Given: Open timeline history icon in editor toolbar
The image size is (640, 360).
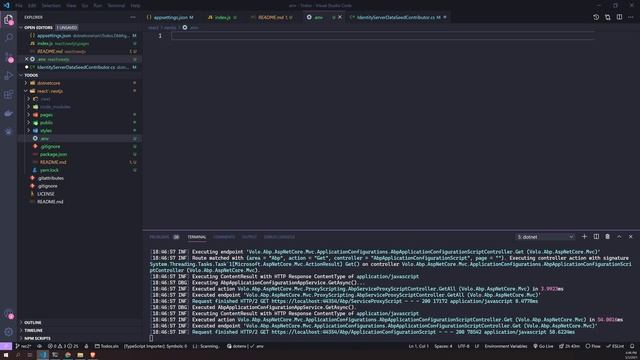Looking at the screenshot, I should pos(596,17).
